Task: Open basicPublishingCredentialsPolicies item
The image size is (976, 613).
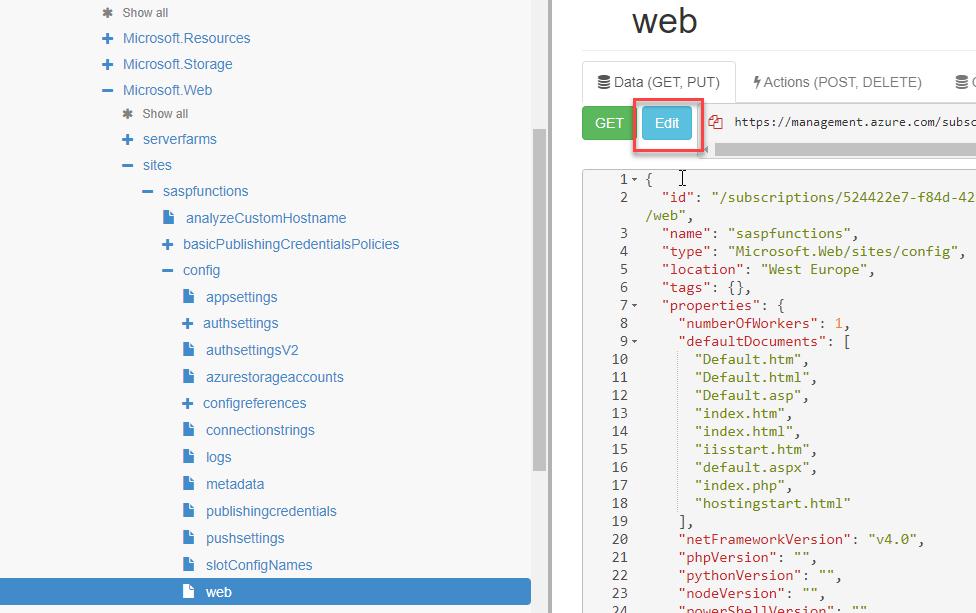Action: pos(291,245)
